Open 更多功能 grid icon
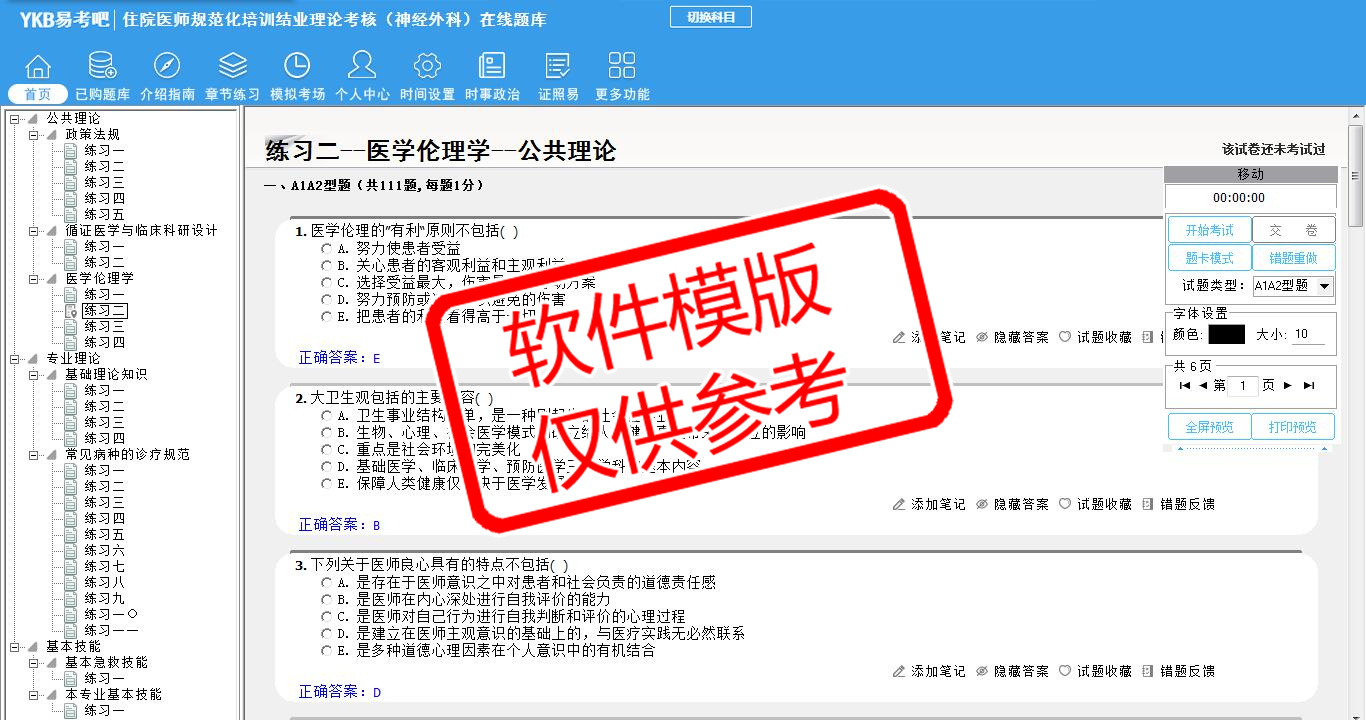Image resolution: width=1366 pixels, height=720 pixels. point(622,67)
